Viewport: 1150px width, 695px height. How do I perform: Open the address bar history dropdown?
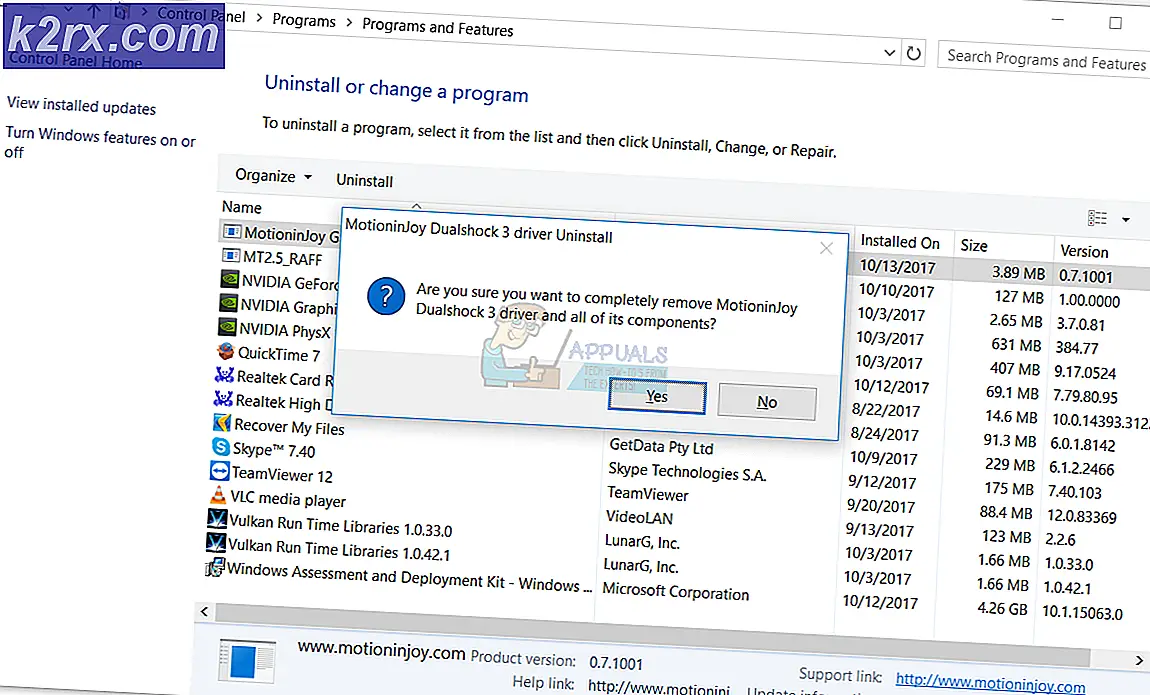(890, 53)
